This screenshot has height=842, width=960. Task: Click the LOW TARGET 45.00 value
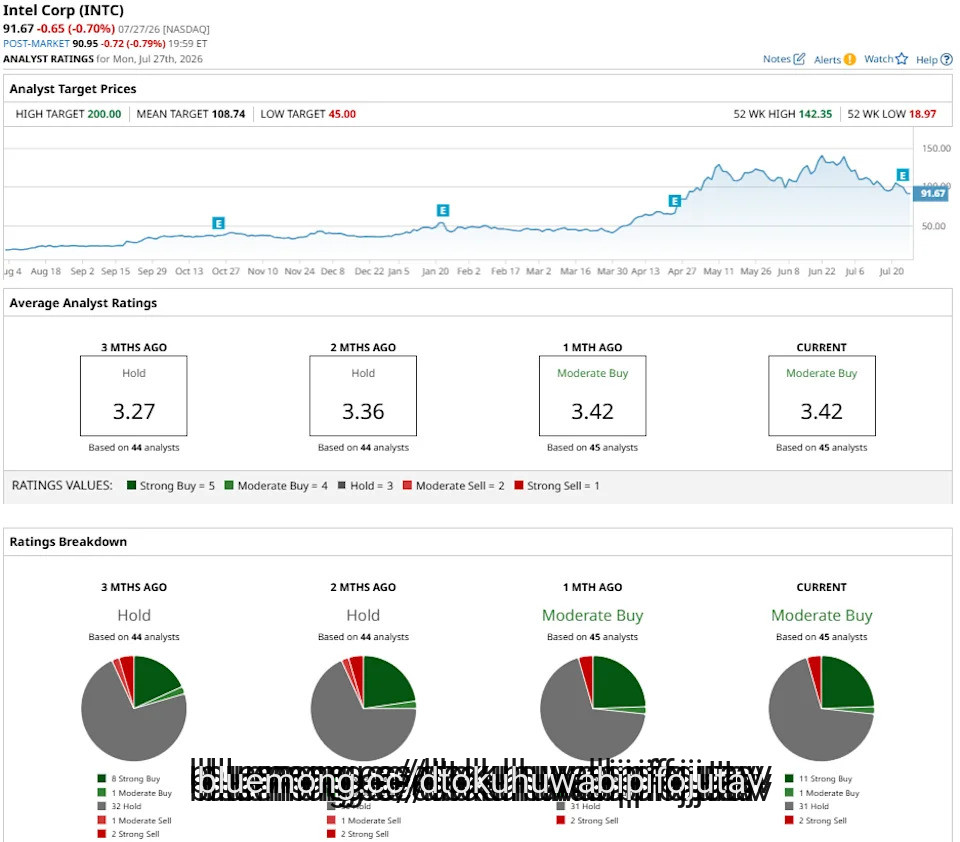[342, 114]
